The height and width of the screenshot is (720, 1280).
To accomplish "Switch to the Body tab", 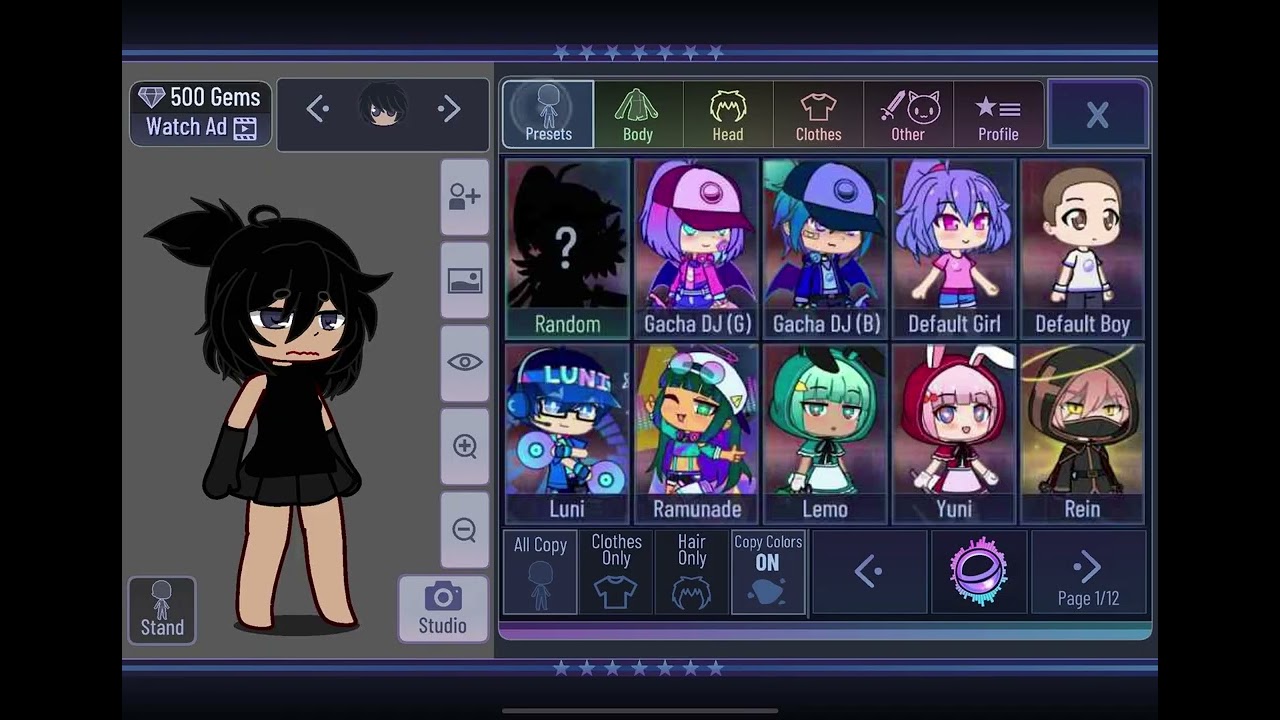I will click(x=638, y=114).
